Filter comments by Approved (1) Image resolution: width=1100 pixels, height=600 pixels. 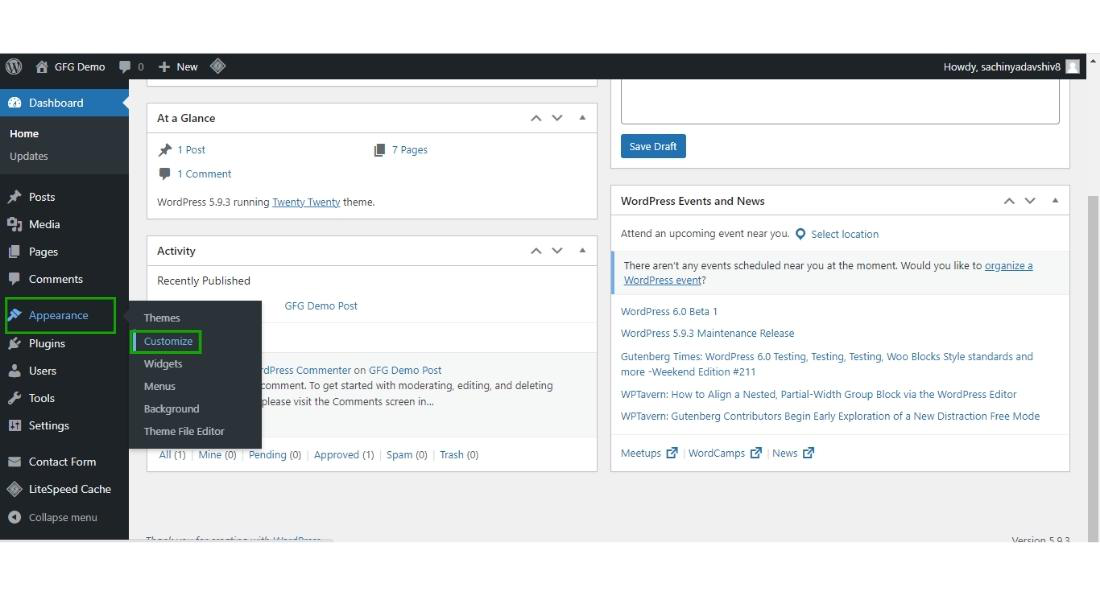click(x=344, y=455)
